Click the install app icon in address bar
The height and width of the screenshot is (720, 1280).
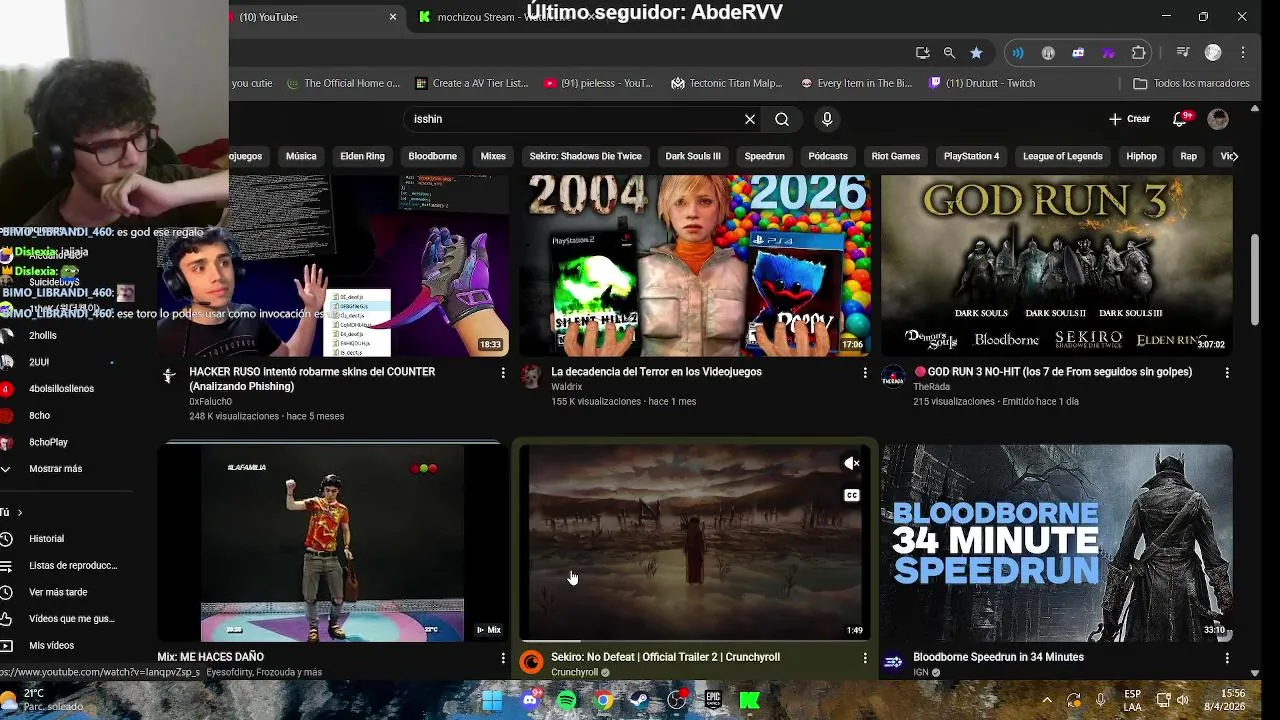[922, 53]
